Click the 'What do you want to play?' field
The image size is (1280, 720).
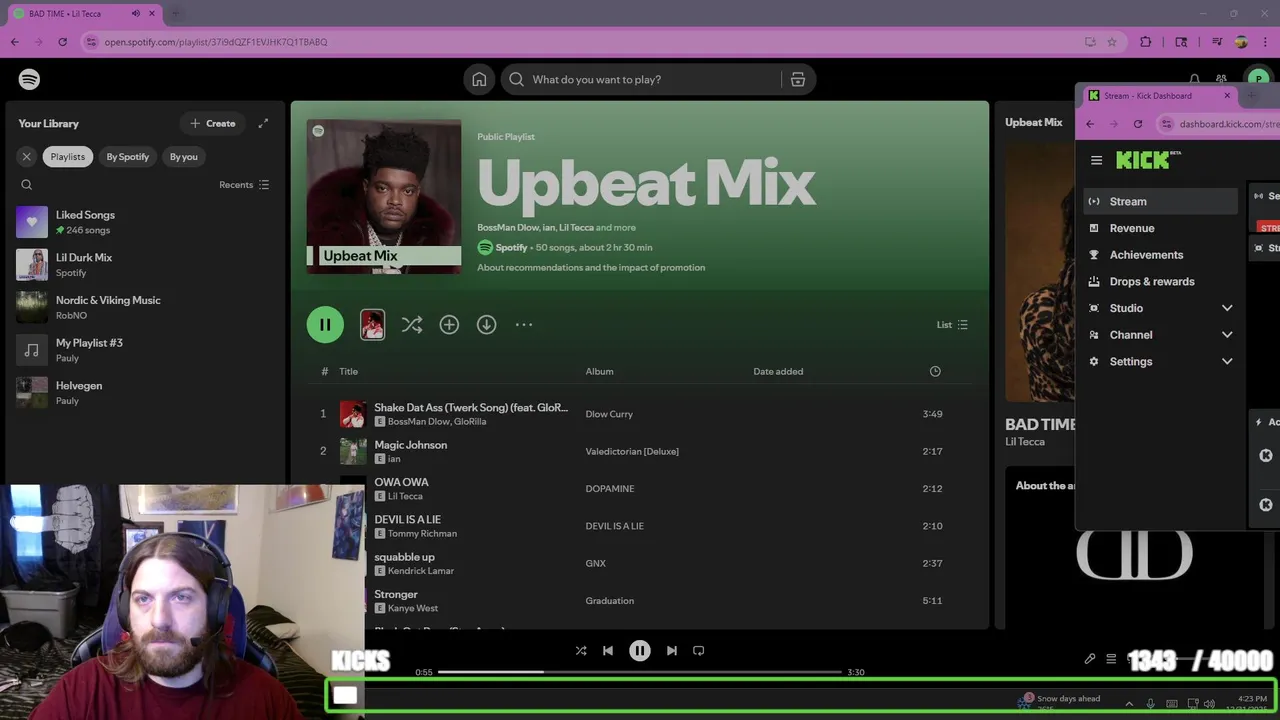pos(640,79)
